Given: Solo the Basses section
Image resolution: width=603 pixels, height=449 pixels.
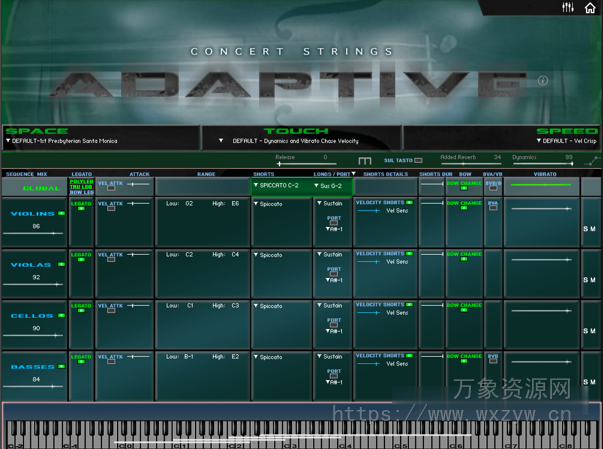Looking at the screenshot, I should (585, 382).
